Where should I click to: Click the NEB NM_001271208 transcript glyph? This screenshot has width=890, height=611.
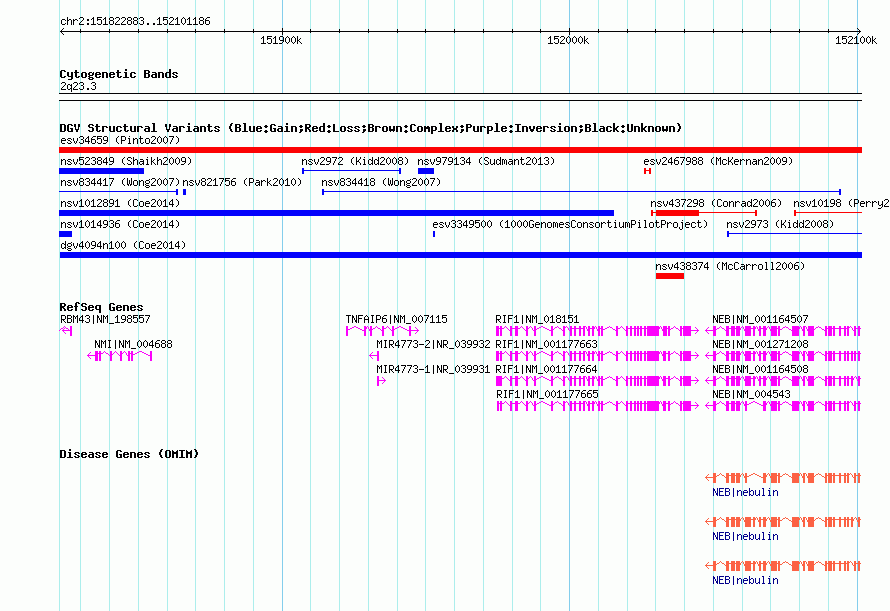click(783, 356)
